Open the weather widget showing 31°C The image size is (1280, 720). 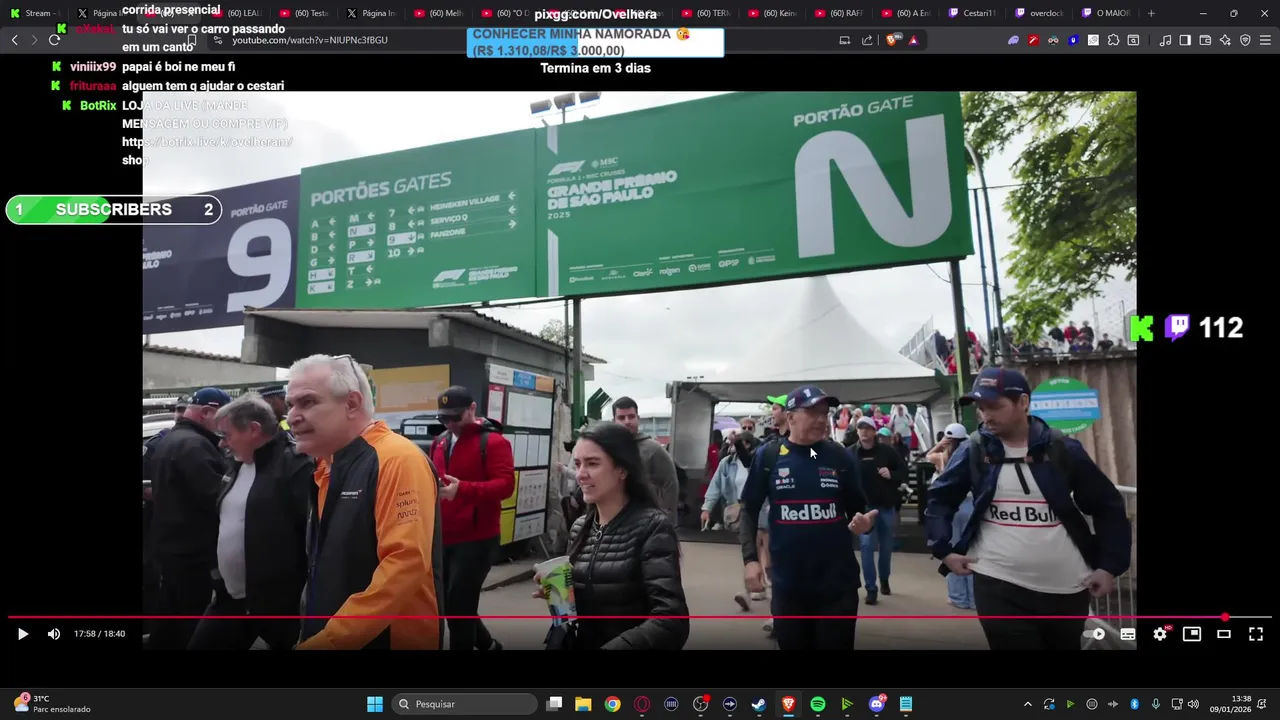[50, 704]
